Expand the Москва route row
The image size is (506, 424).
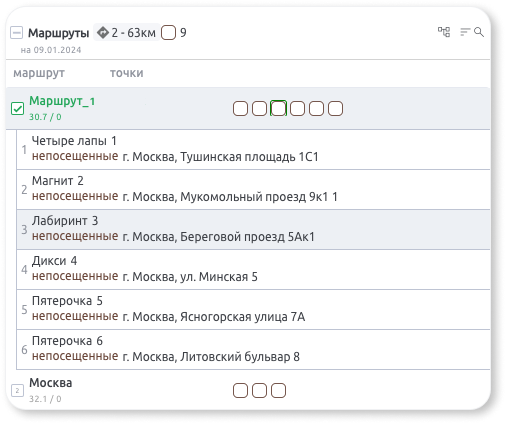coord(248,390)
